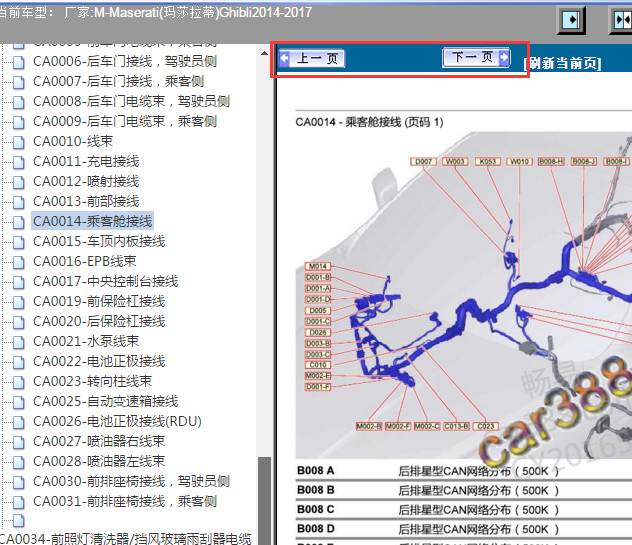Screen dimensions: 632x545
Task: Click the 刷新当前页 refresh link
Action: tap(562, 63)
